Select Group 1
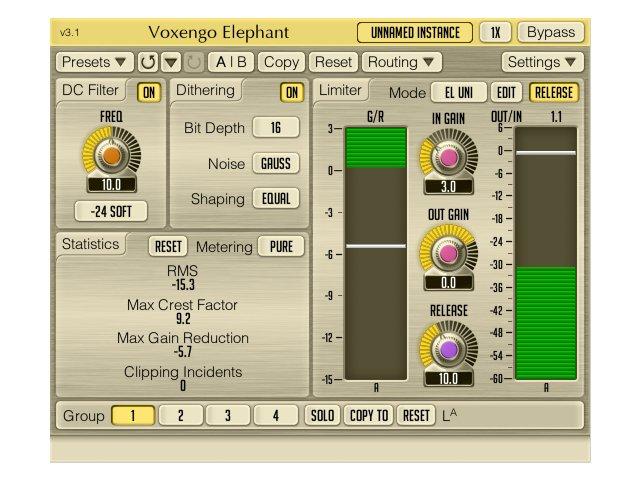The height and width of the screenshot is (480, 640). coord(133,416)
